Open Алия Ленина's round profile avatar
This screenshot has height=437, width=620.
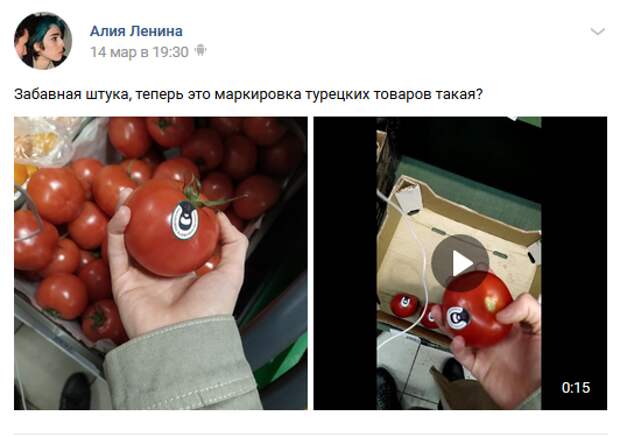43,41
